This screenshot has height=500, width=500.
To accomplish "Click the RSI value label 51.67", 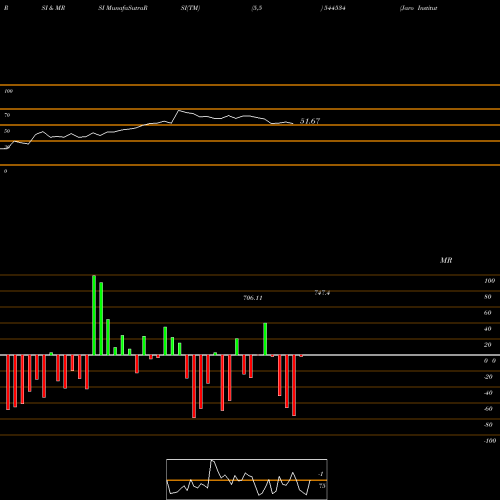I will point(310,121).
